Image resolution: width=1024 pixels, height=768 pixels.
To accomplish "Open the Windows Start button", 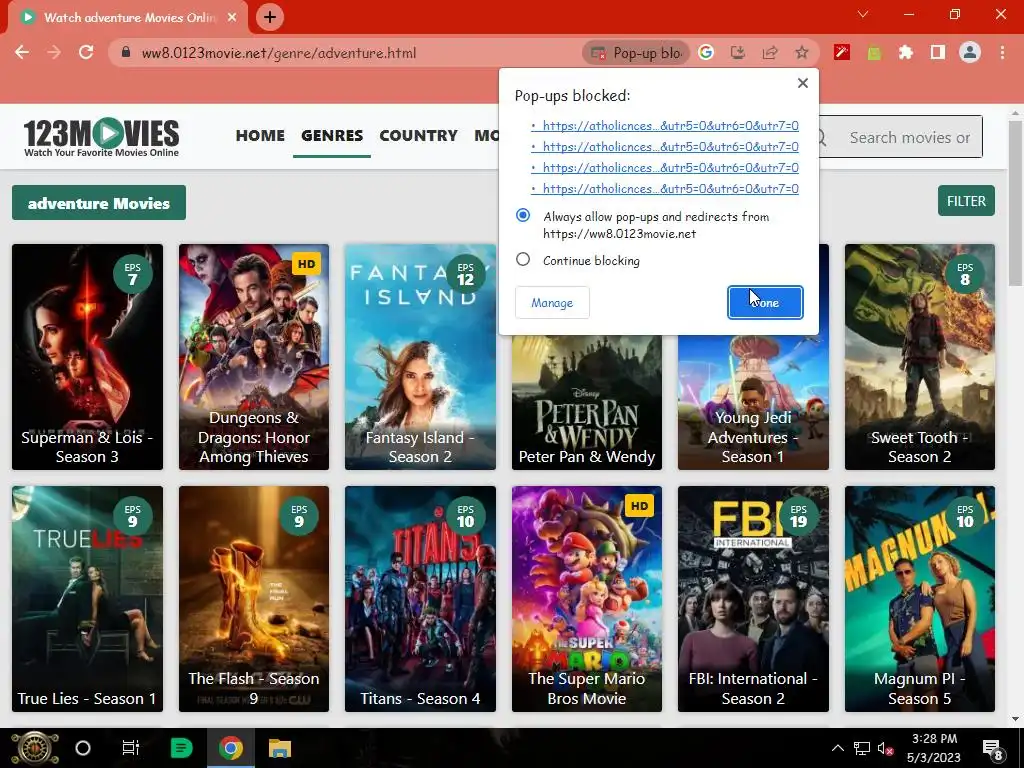I will click(x=35, y=748).
